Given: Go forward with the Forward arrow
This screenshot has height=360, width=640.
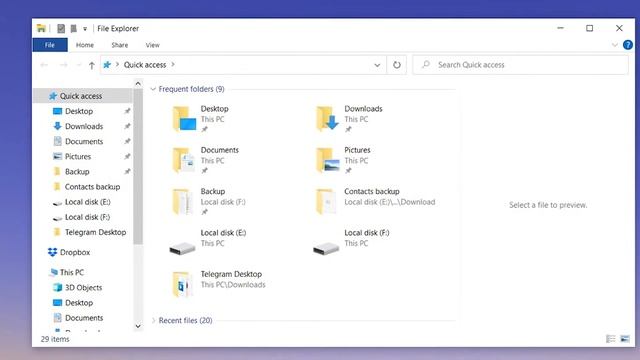Looking at the screenshot, I should pos(63,65).
